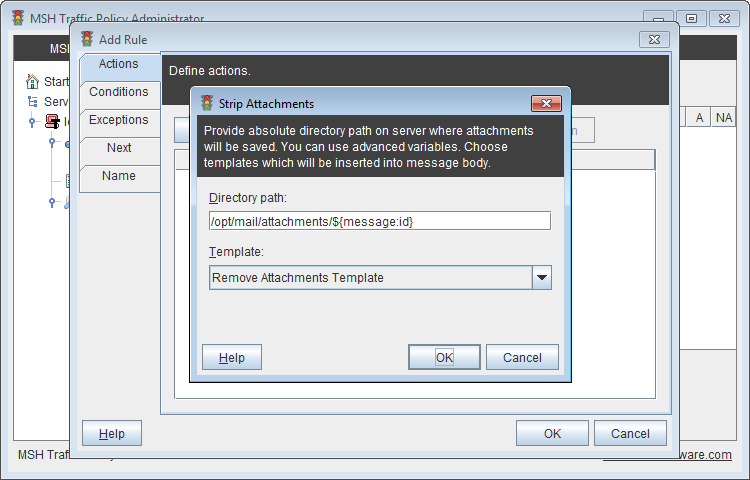Switch to the Actions tab
Viewport: 750px width, 480px height.
click(119, 64)
